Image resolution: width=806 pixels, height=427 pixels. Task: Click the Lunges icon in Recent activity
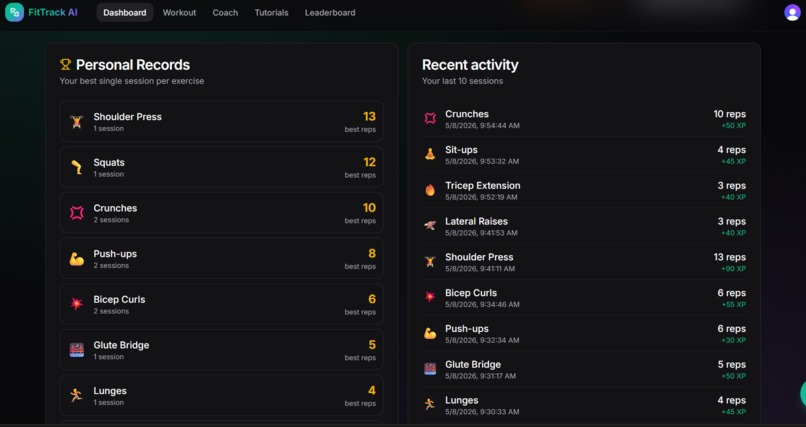[x=430, y=404]
